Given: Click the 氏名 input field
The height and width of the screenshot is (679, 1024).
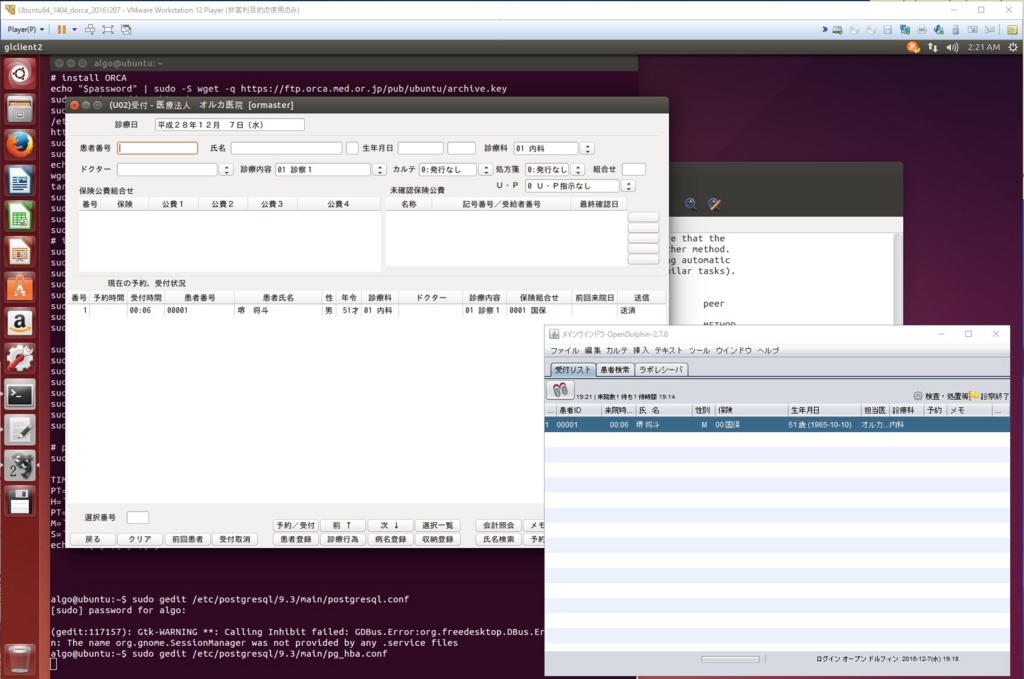Looking at the screenshot, I should coord(286,149).
